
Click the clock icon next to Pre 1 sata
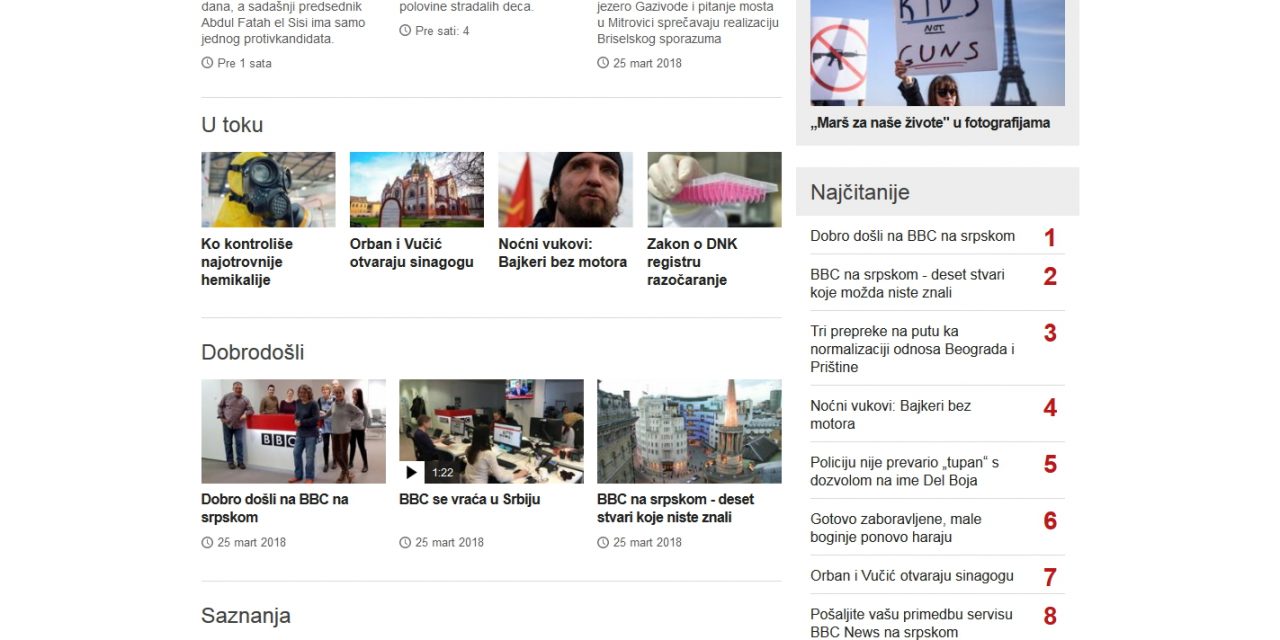[x=206, y=63]
